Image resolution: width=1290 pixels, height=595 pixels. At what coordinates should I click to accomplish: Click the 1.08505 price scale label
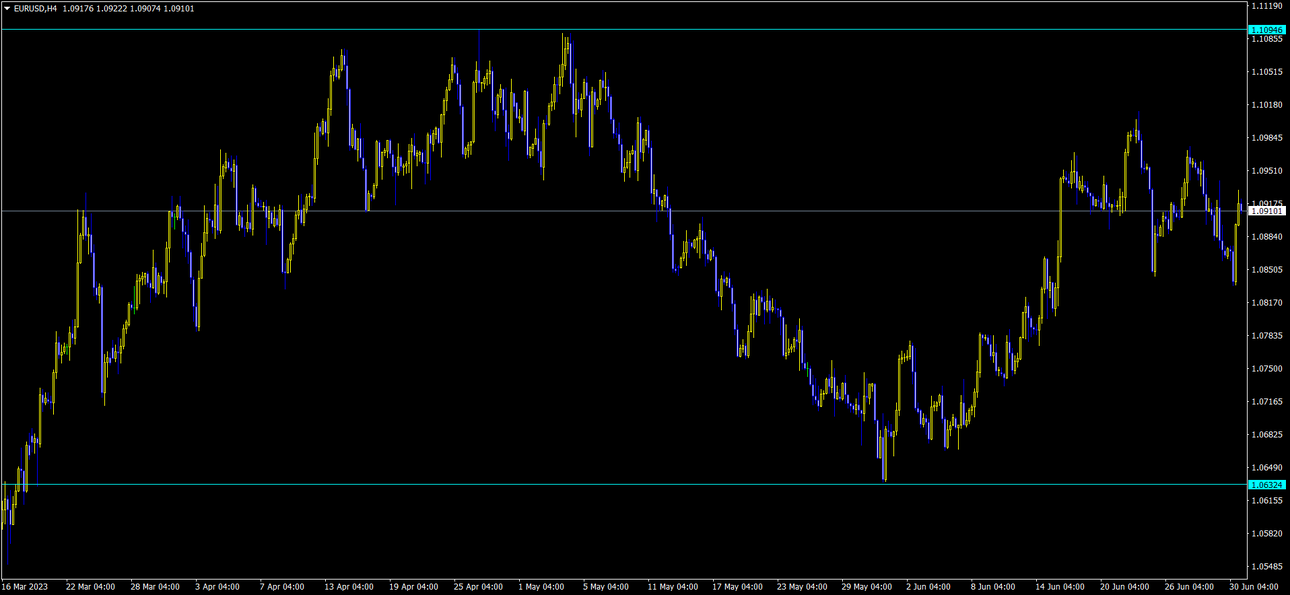click(1267, 270)
